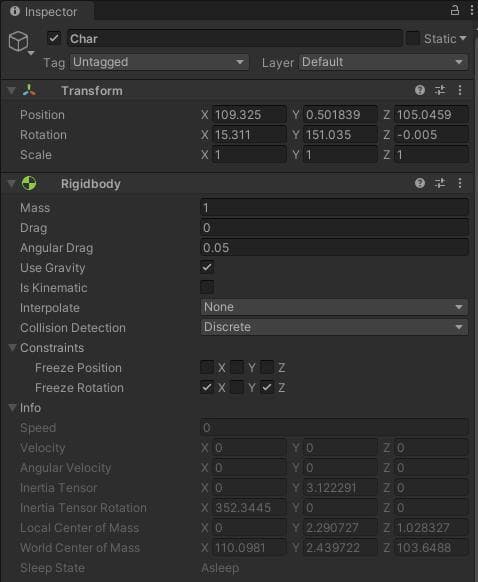Toggle Freeze Rotation Y checkbox
478x582 pixels.
pyautogui.click(x=237, y=388)
